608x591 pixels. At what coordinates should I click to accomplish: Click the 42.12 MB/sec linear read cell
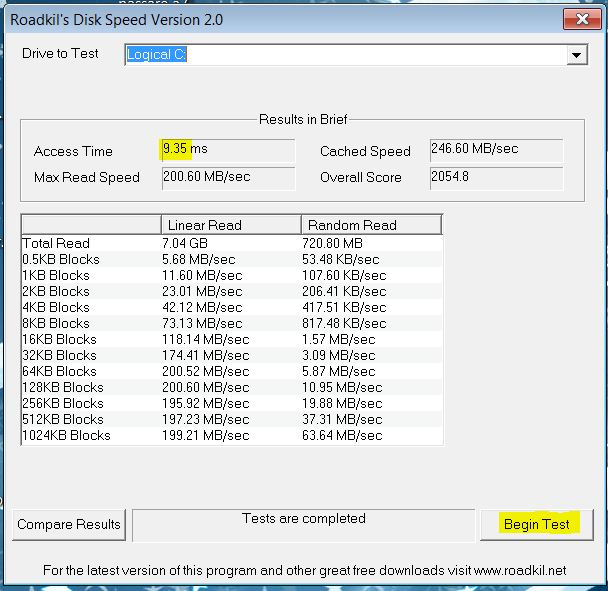[202, 307]
